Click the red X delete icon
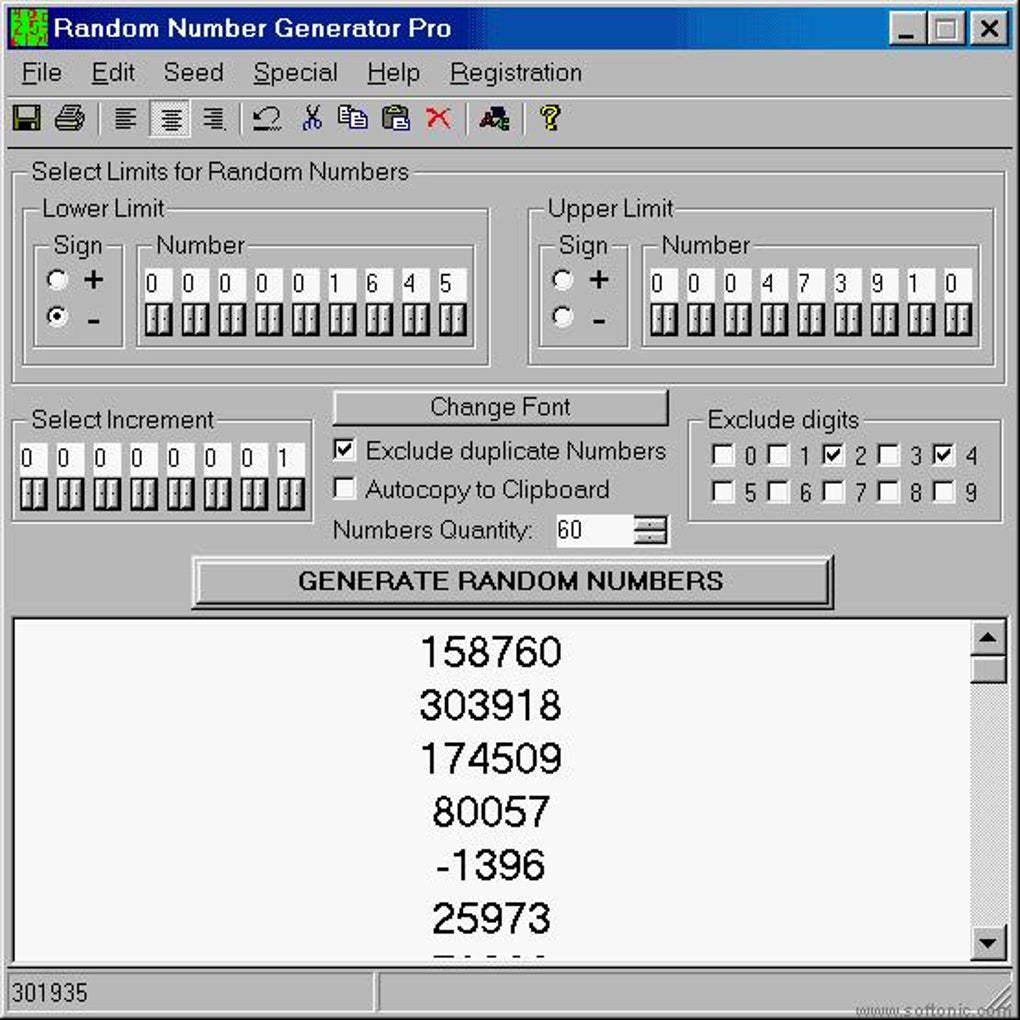Screen dimensions: 1020x1020 click(438, 118)
